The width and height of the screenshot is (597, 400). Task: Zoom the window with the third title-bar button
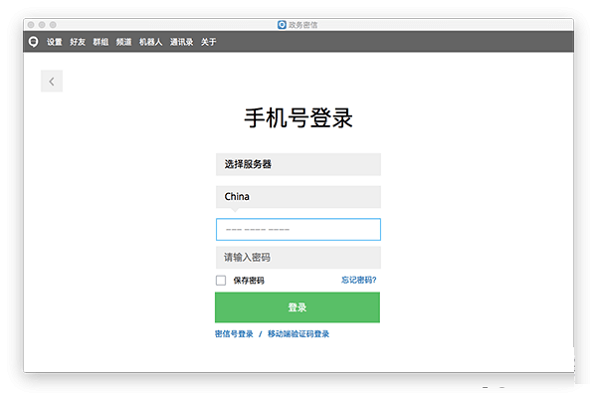click(x=53, y=25)
